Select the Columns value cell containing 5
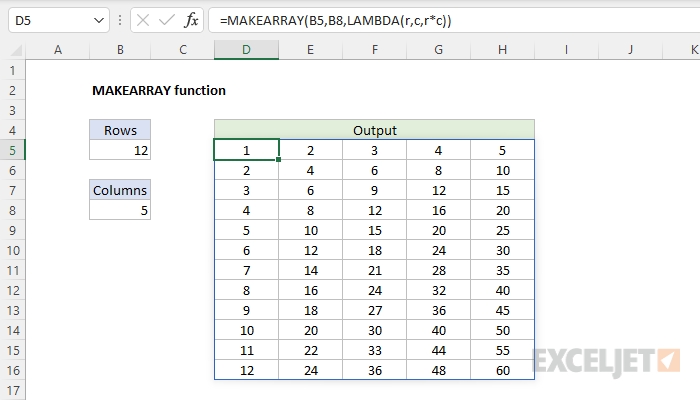This screenshot has height=400, width=700. coord(120,210)
